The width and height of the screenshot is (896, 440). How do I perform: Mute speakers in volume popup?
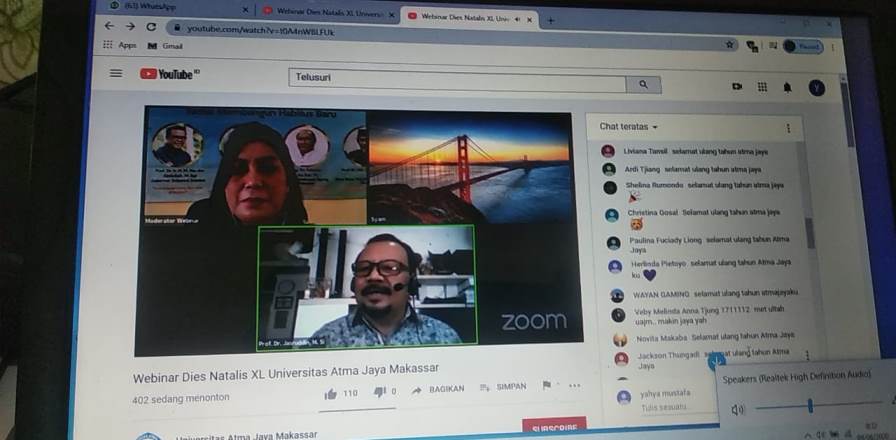(x=737, y=409)
